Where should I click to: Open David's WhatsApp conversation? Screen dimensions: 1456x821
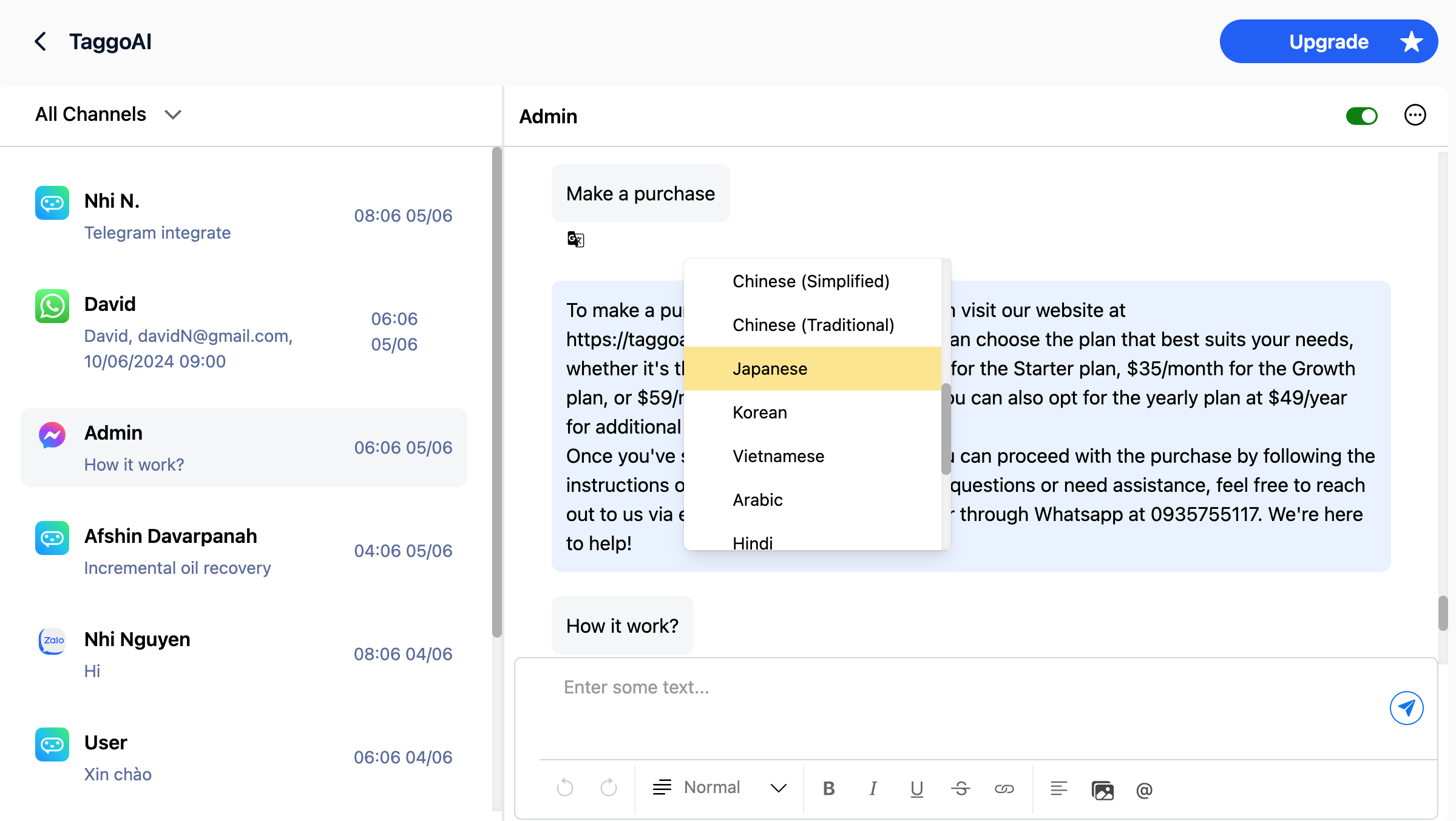(x=244, y=332)
